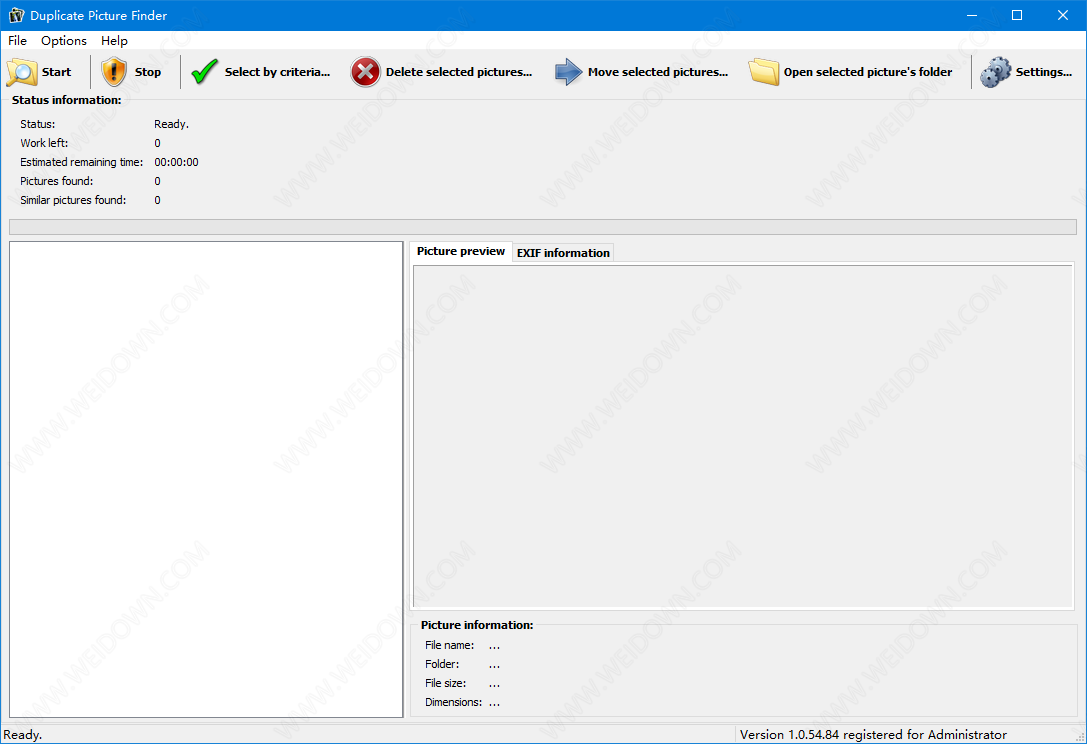This screenshot has height=744, width=1087.
Task: Click the empty picture preview area
Action: coord(743,436)
